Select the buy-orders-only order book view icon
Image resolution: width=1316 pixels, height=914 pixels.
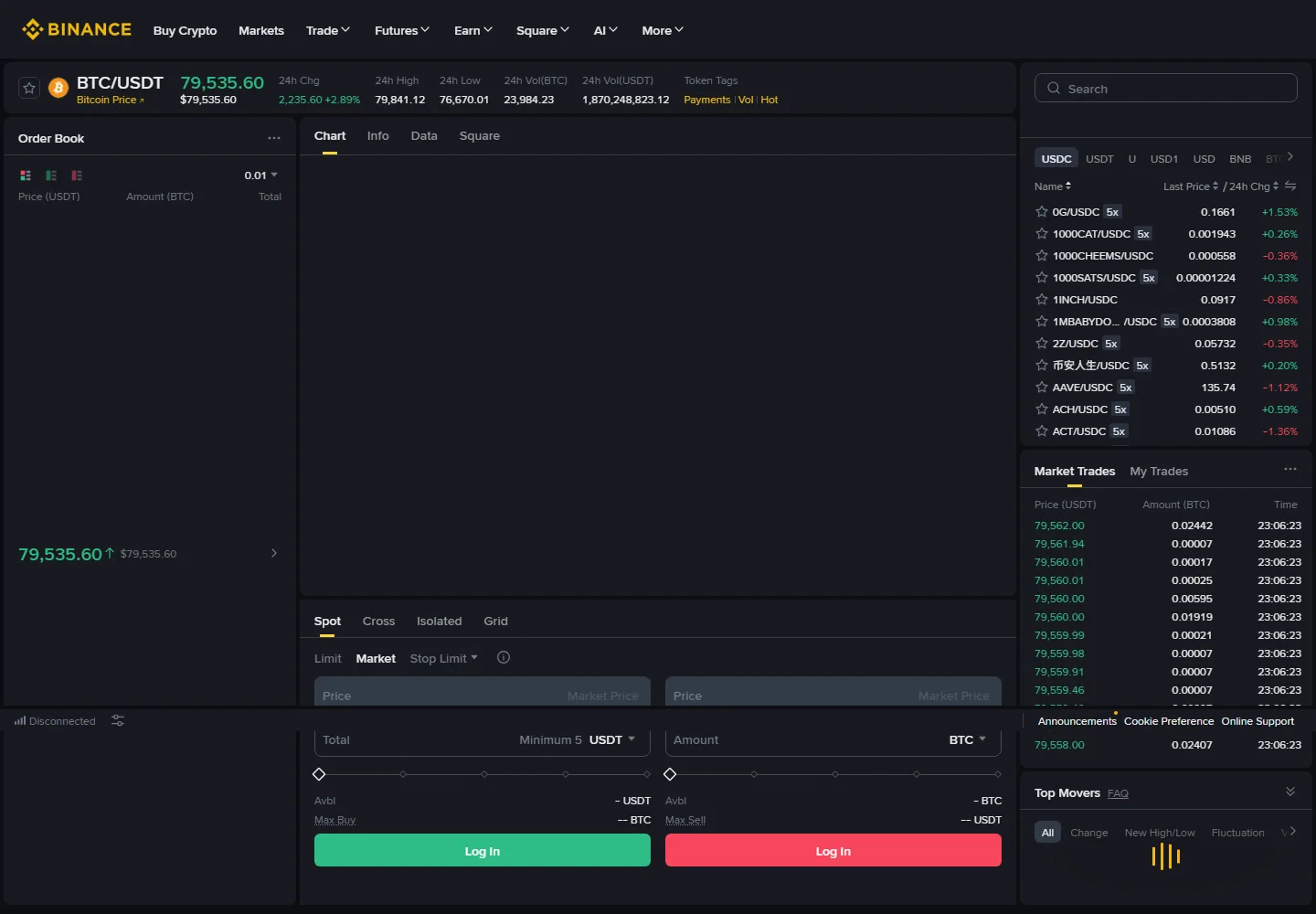[51, 175]
